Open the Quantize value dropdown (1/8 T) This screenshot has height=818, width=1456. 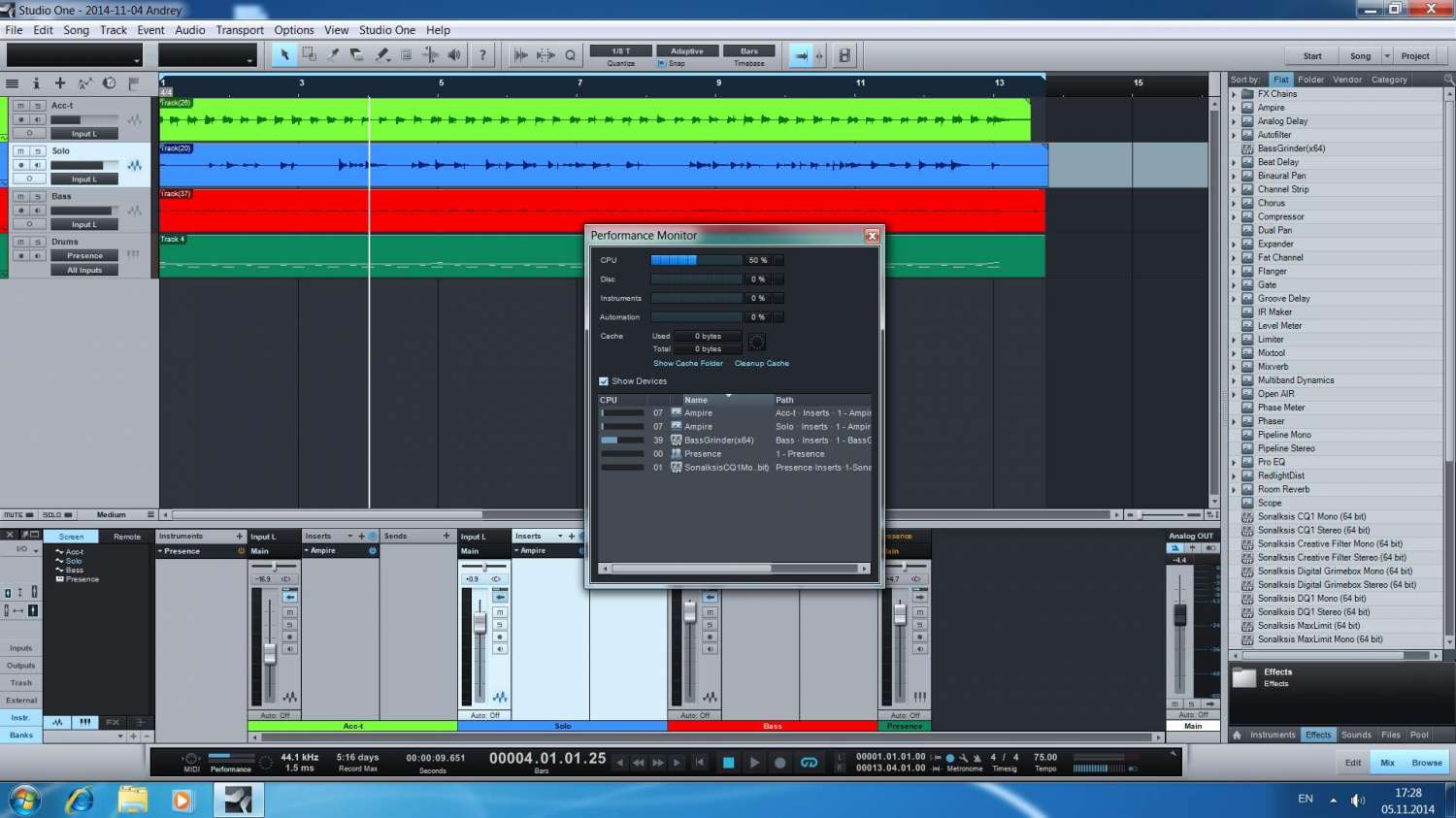pyautogui.click(x=621, y=50)
